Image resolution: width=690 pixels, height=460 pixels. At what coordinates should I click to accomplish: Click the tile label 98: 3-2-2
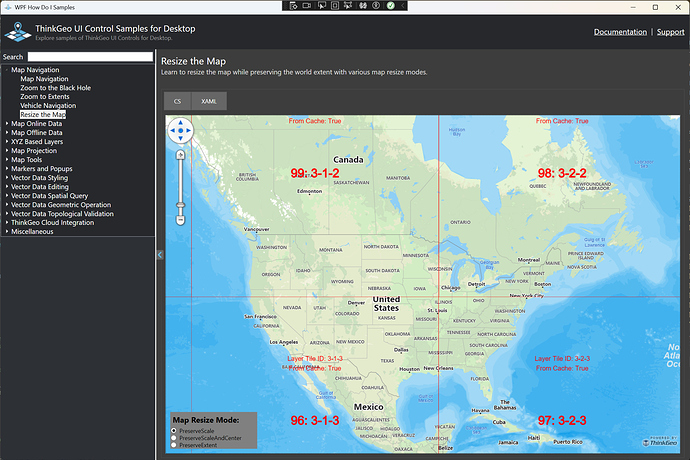tap(562, 173)
